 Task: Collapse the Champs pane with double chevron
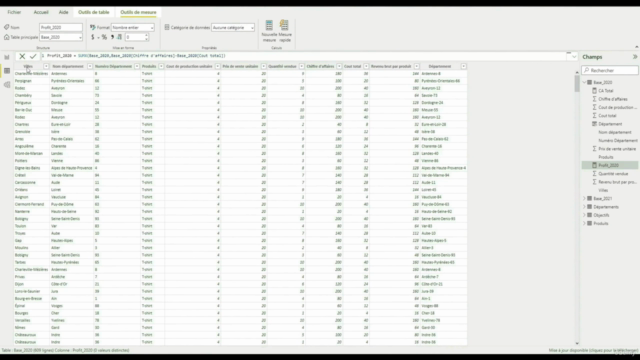click(635, 57)
